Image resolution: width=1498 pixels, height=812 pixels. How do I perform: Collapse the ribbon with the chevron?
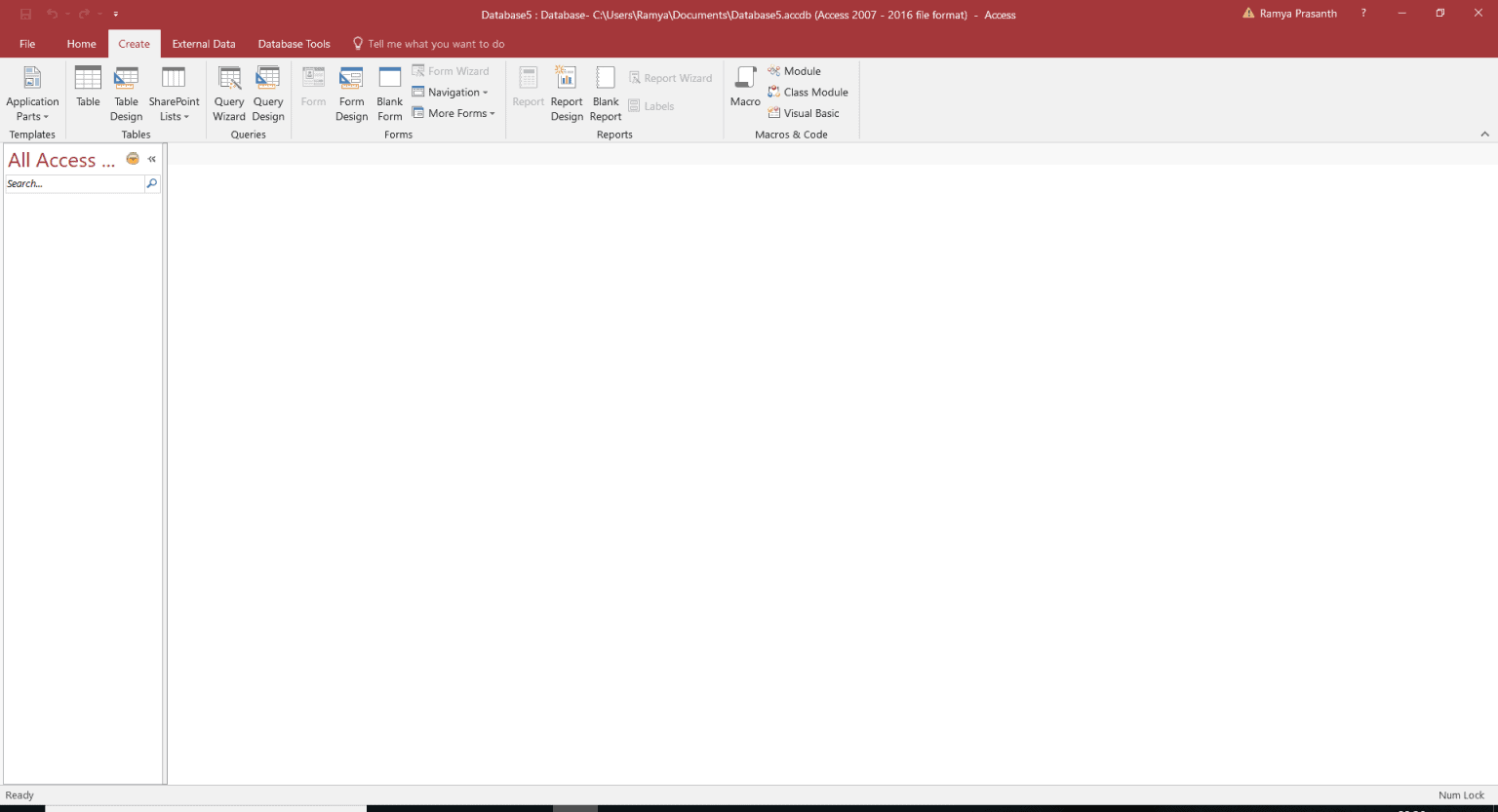coord(1484,134)
